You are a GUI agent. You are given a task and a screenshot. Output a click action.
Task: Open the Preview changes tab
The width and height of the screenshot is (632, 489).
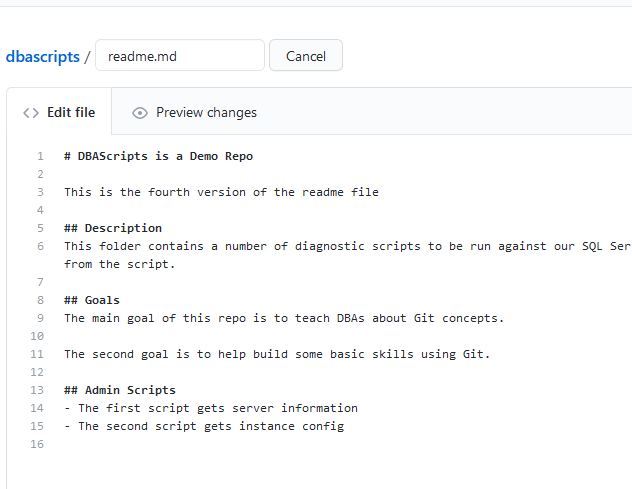(x=195, y=113)
